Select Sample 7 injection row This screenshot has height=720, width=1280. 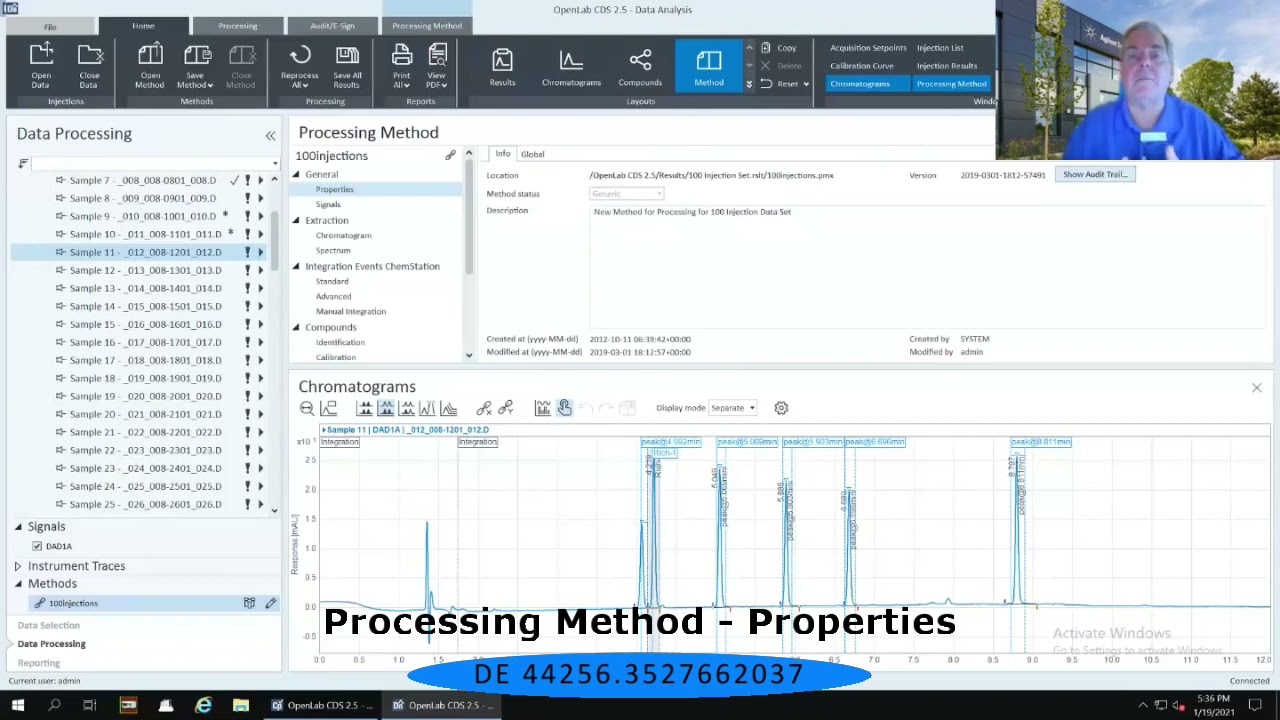coord(142,180)
